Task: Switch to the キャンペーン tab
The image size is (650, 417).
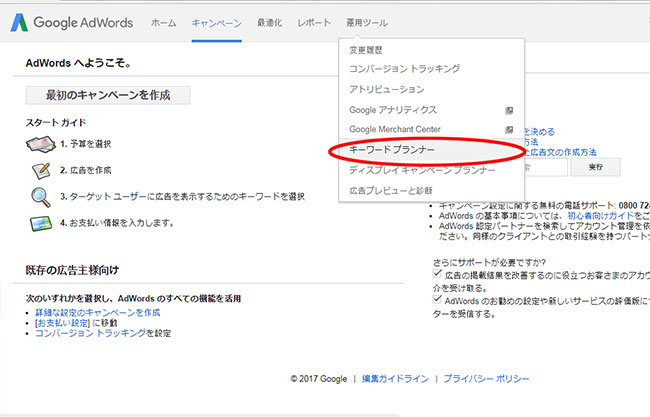Action: tap(216, 23)
